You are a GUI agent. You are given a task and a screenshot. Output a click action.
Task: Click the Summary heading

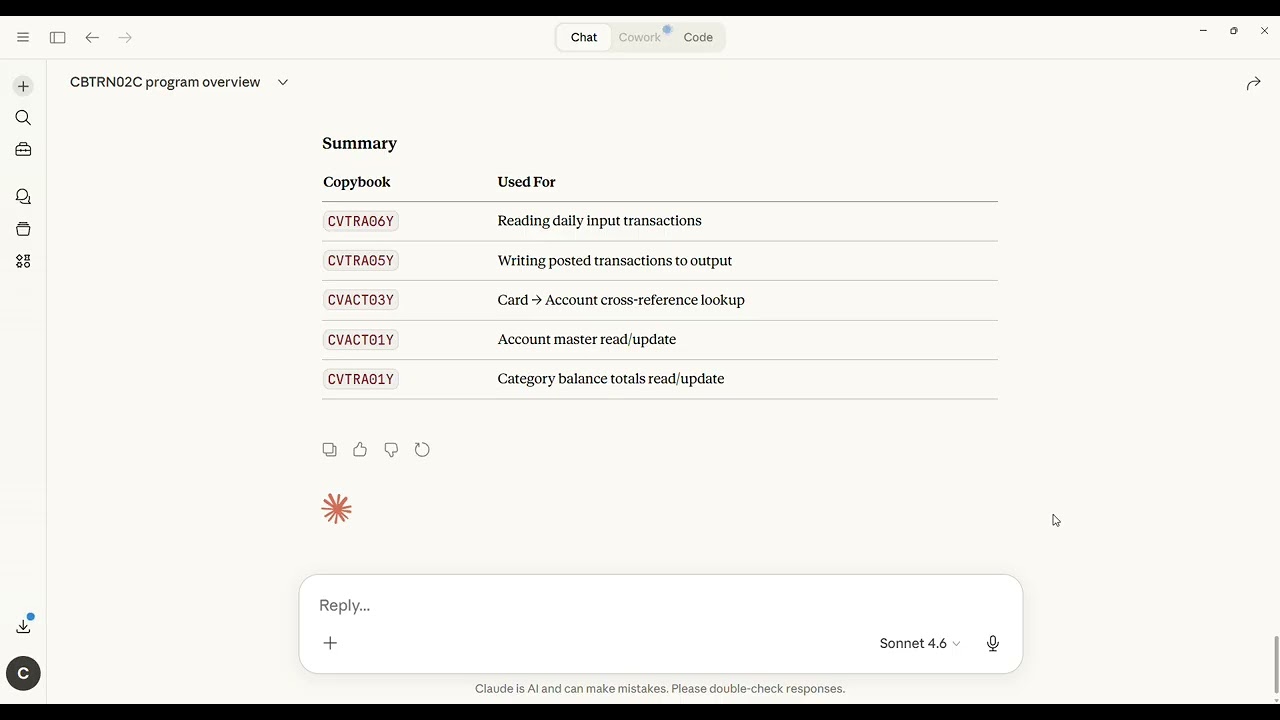click(360, 143)
